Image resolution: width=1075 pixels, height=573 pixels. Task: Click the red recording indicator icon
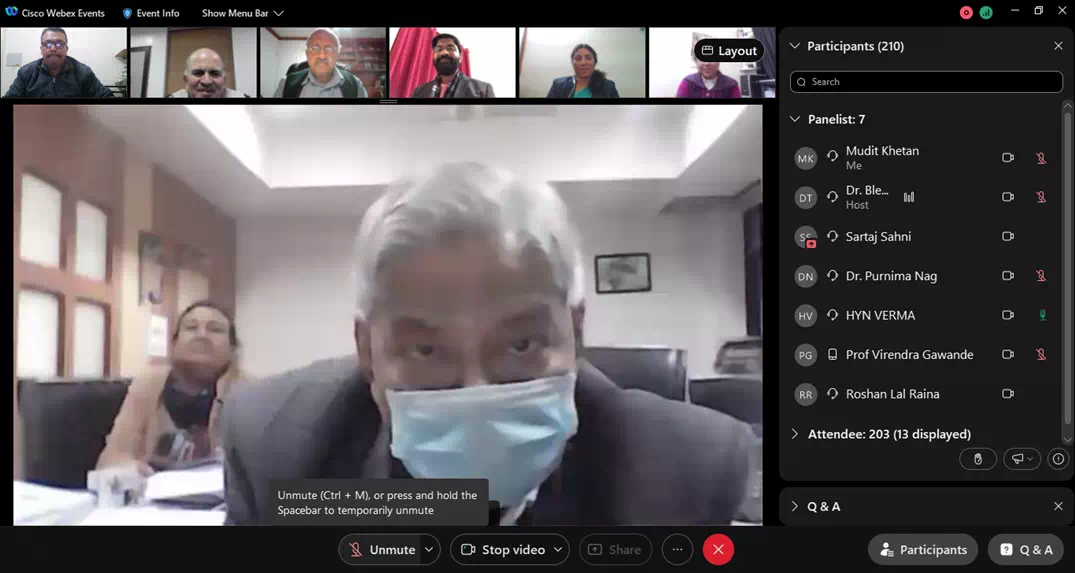click(966, 12)
